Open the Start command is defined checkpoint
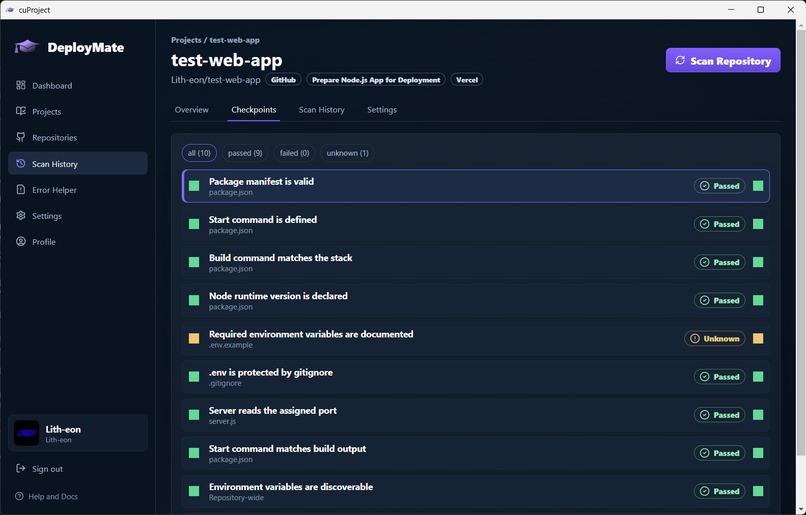This screenshot has height=515, width=806. tap(475, 224)
